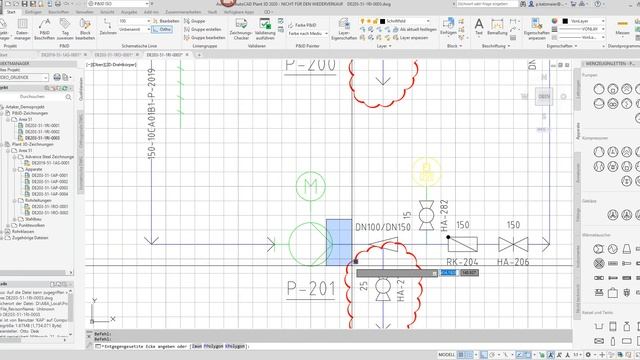Click the save icon in quick access toolbar
Image resolution: width=640 pixels, height=360 pixels.
click(24, 4)
